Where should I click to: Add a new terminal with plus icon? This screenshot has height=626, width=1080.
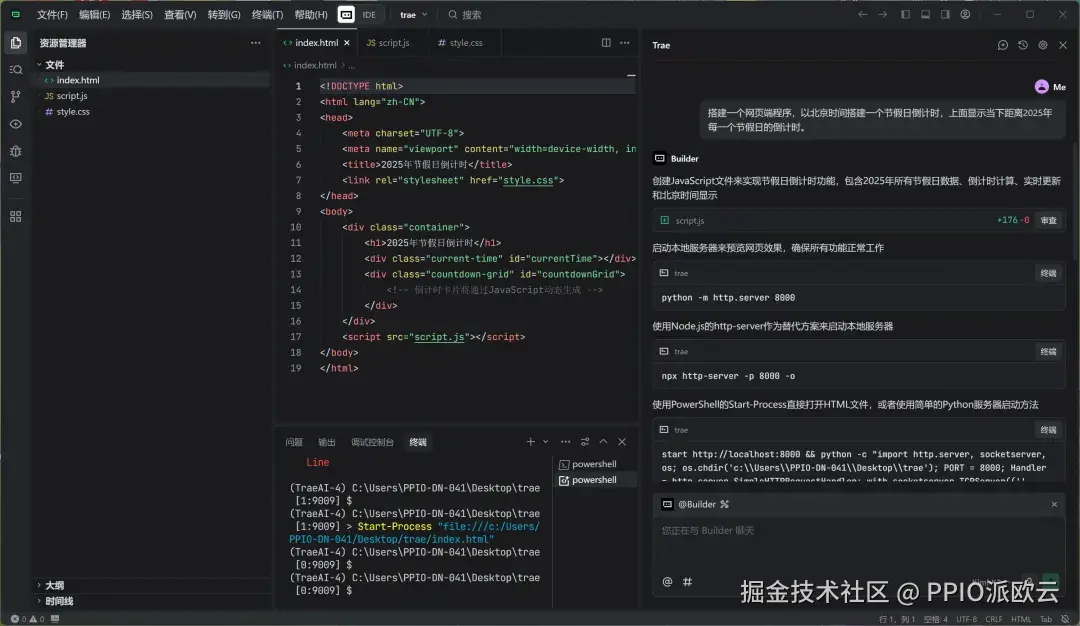(530, 442)
